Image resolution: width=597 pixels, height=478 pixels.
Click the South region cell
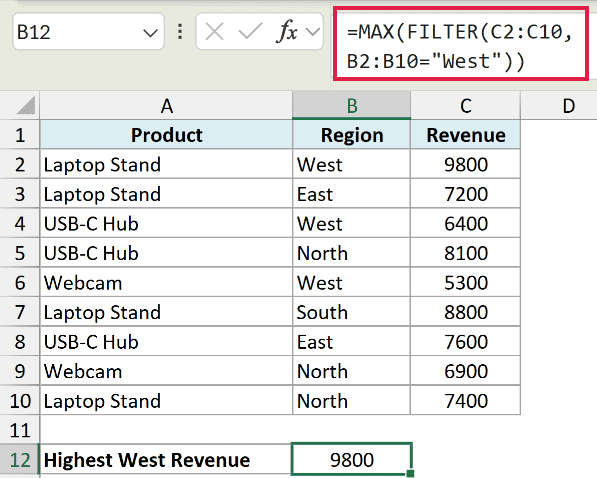point(351,312)
